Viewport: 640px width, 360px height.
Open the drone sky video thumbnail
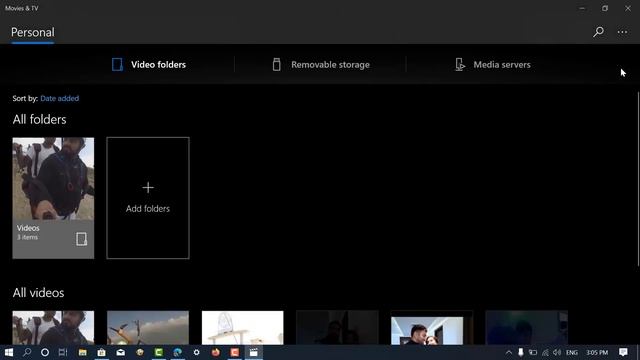click(148, 328)
